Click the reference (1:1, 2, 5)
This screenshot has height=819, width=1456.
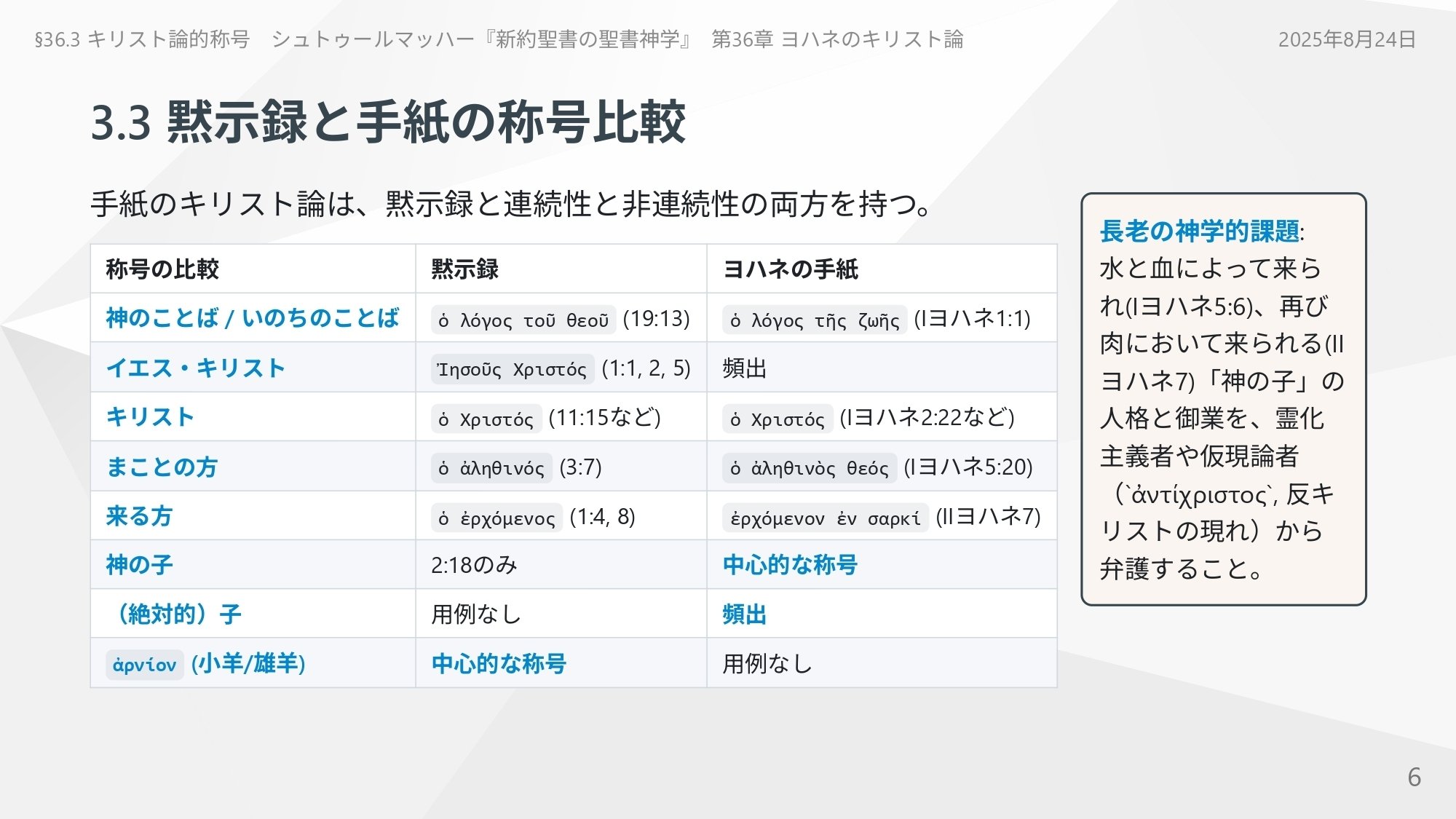point(646,368)
